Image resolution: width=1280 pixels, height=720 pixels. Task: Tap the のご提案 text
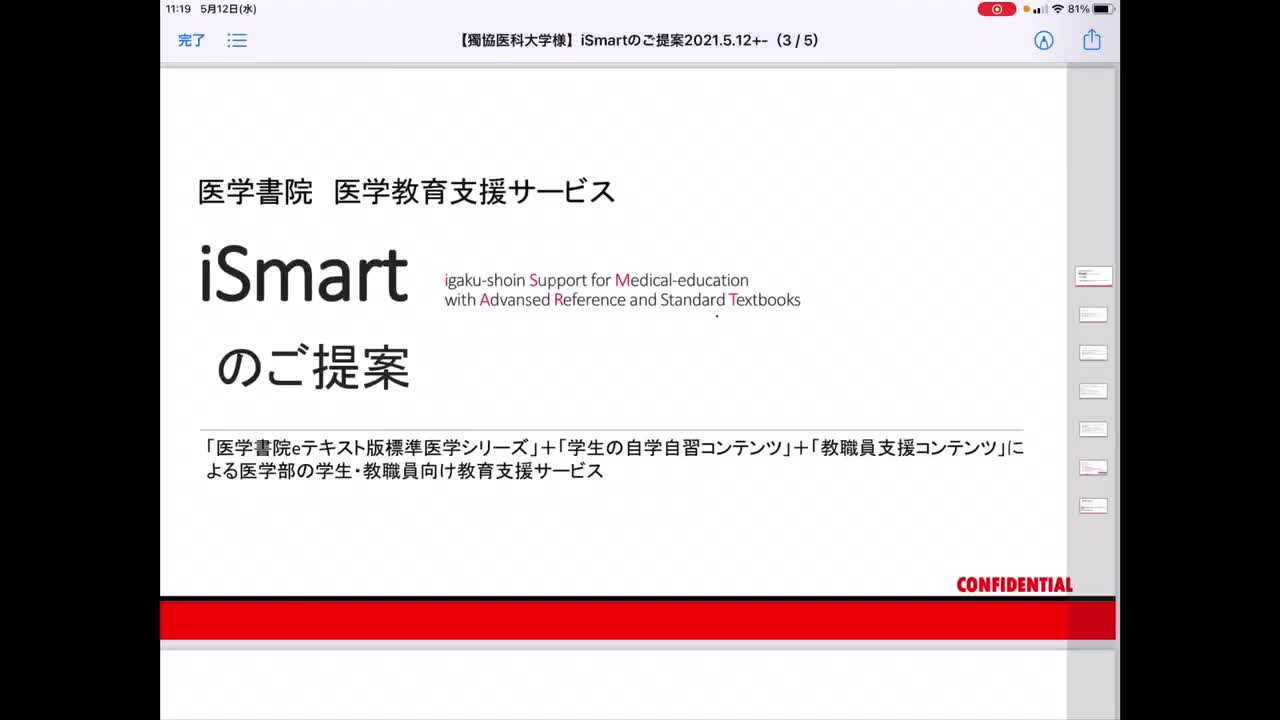pyautogui.click(x=313, y=367)
